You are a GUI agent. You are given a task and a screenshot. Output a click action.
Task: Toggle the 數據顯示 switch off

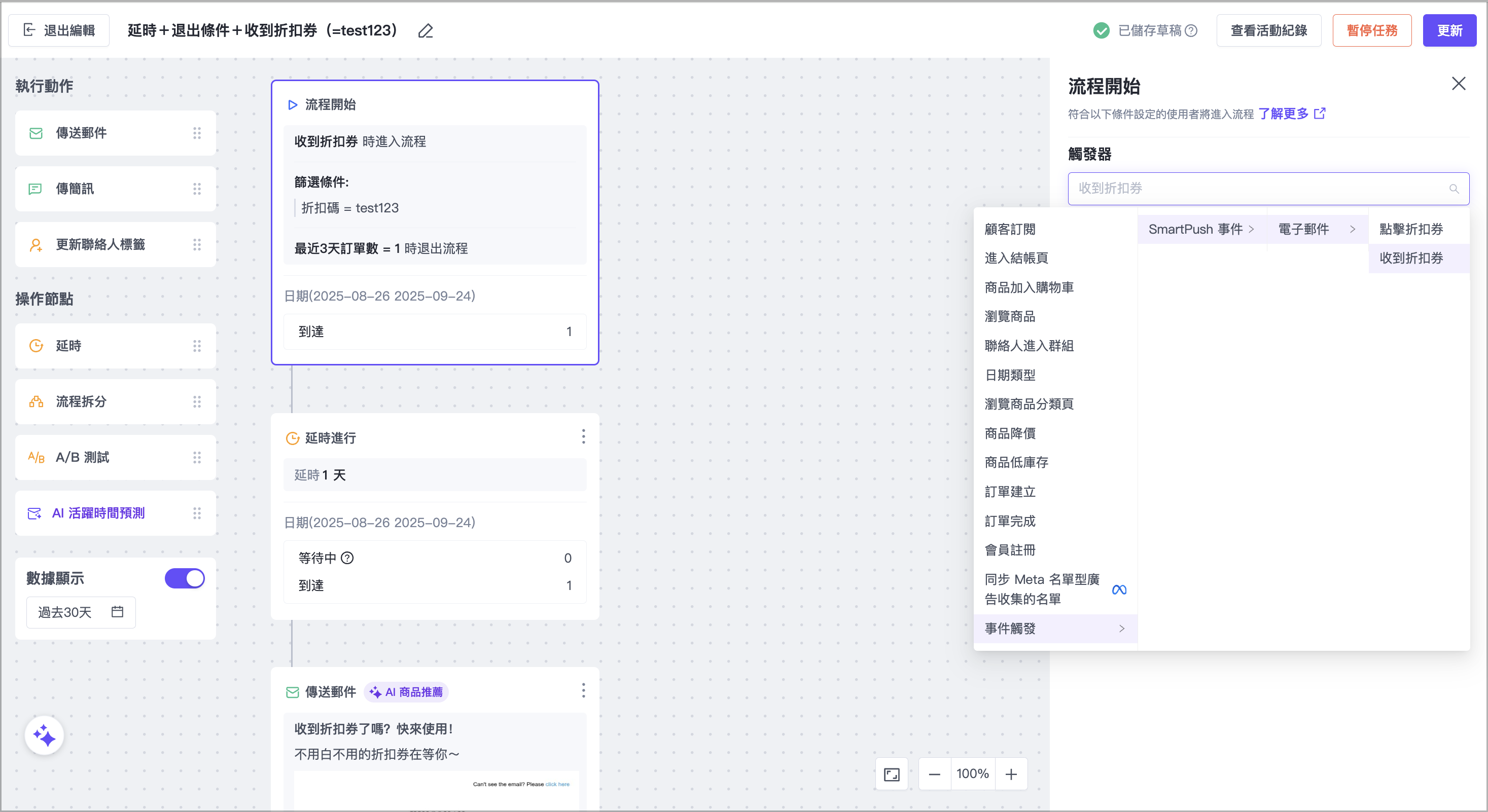(184, 579)
